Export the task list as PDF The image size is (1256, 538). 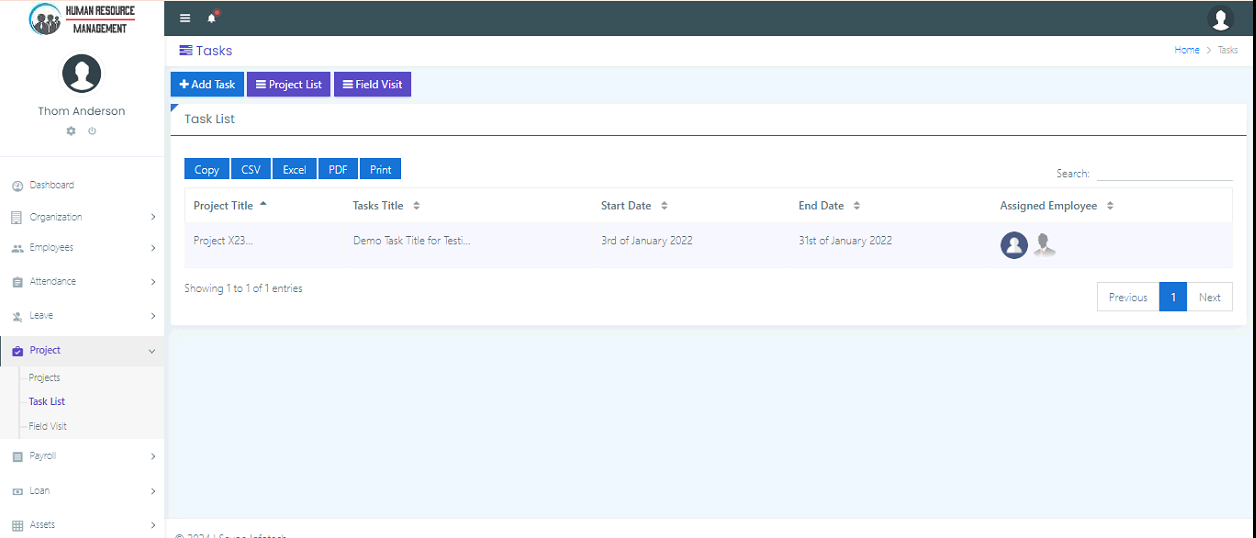[338, 169]
